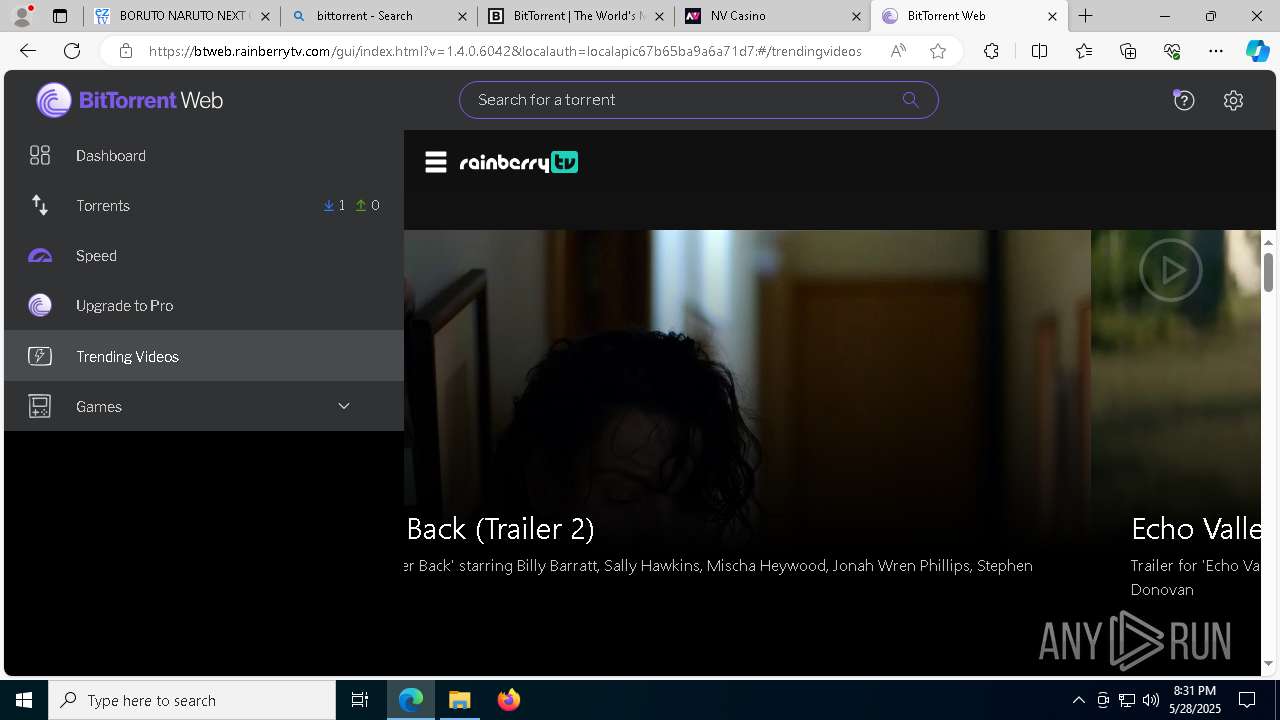Screen dimensions: 1280x720
Task: Open the Echo Valley video title
Action: coord(1195,528)
